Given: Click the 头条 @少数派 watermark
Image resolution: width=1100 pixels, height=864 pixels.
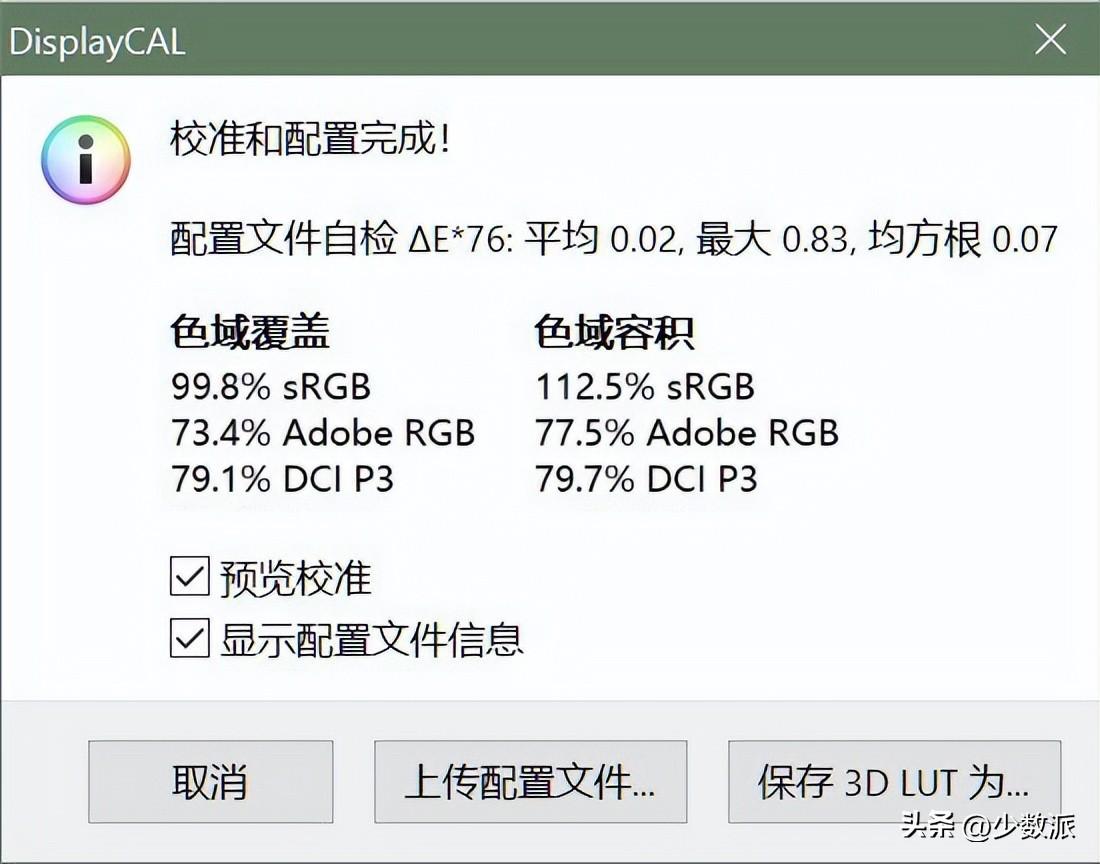Looking at the screenshot, I should coord(988,825).
